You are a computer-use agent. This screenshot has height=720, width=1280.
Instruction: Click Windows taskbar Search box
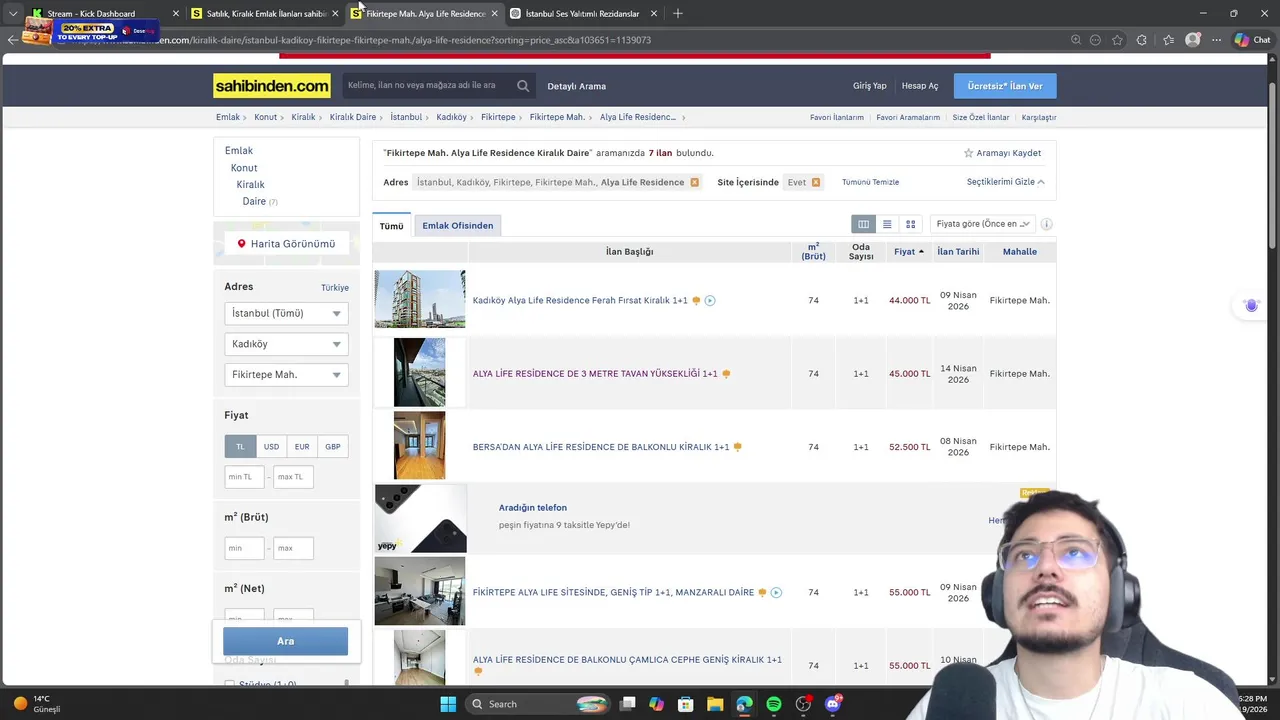point(540,704)
